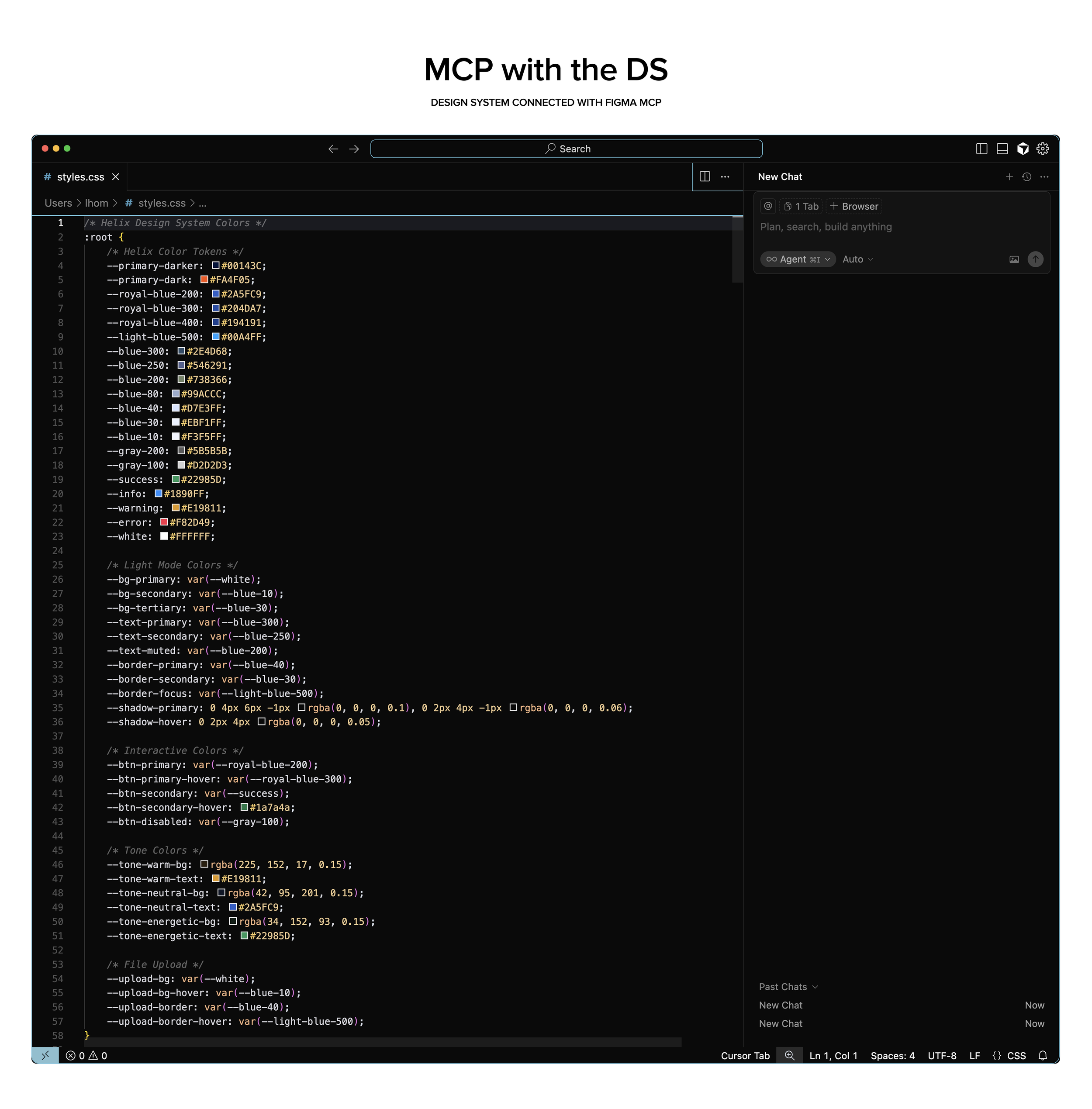Click the navigate forward arrow
1092x1109 pixels.
pyautogui.click(x=354, y=149)
